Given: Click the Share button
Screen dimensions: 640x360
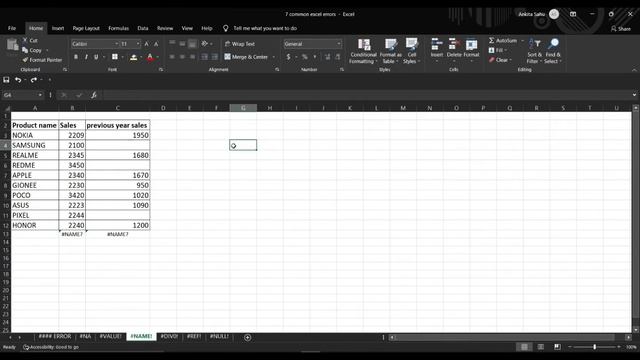Looking at the screenshot, I should pyautogui.click(x=620, y=29).
